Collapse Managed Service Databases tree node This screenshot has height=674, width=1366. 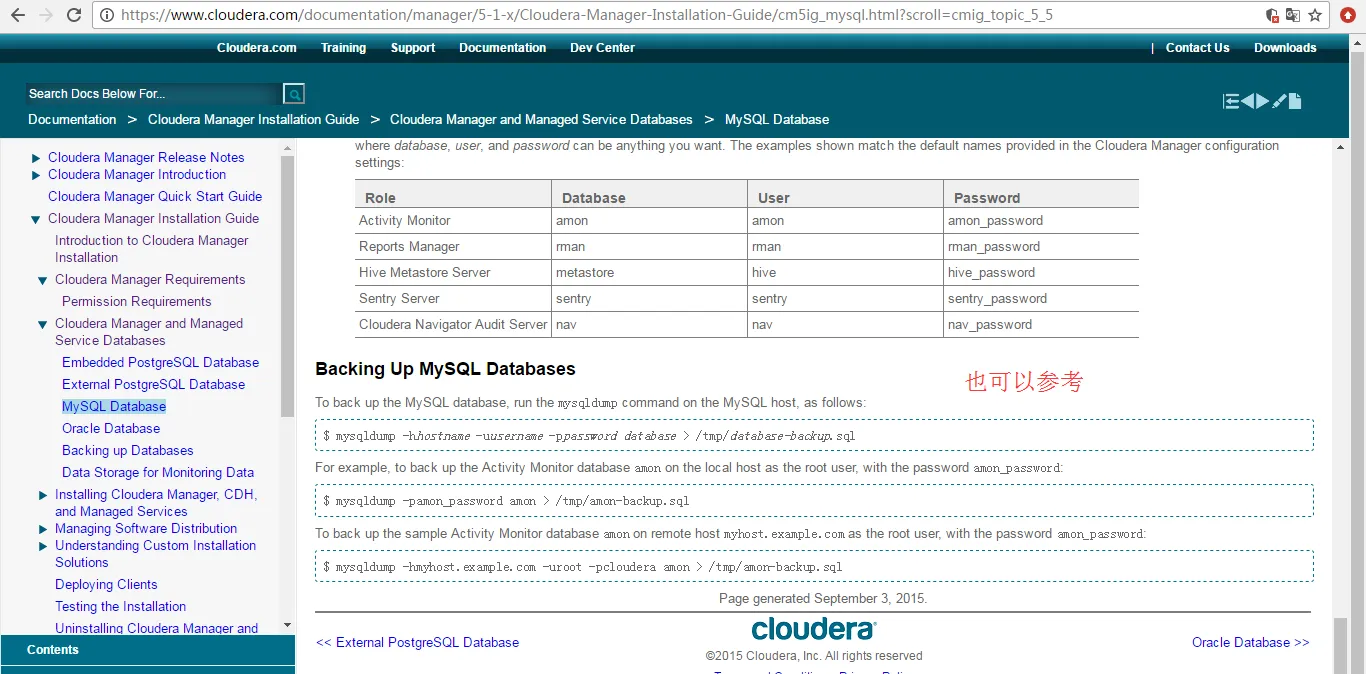[x=43, y=324]
